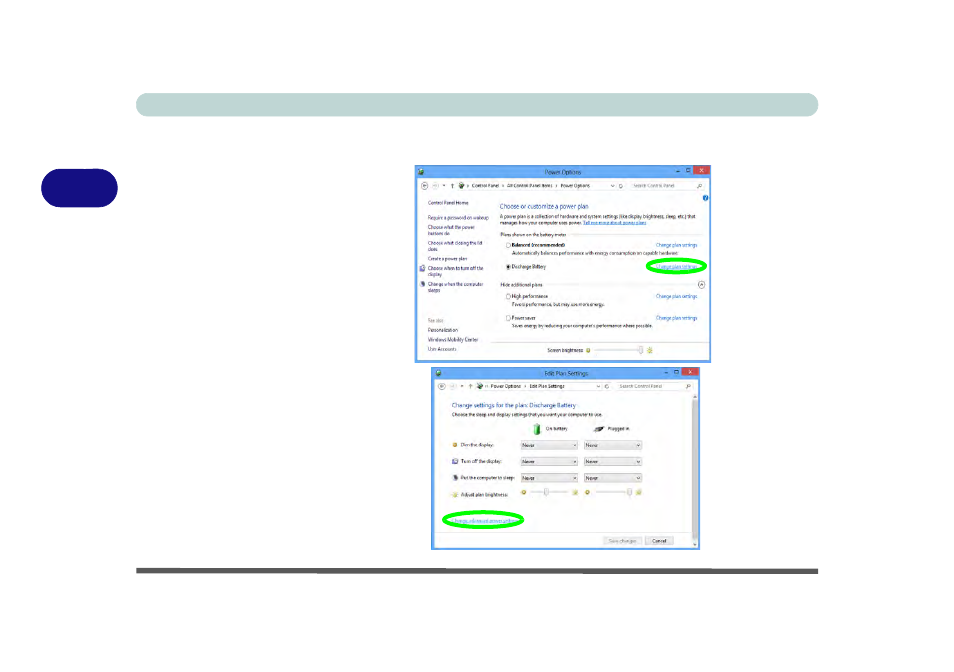Click Edit Plan Settings title bar app icon
Screen dimensions: 954x672
pos(438,373)
